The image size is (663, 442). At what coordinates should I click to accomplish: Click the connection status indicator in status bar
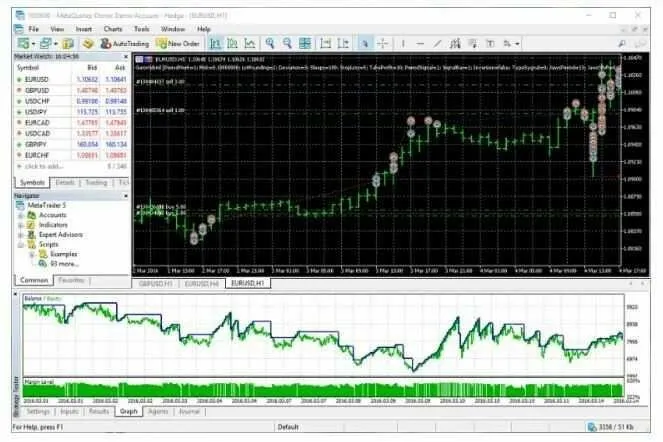point(611,427)
